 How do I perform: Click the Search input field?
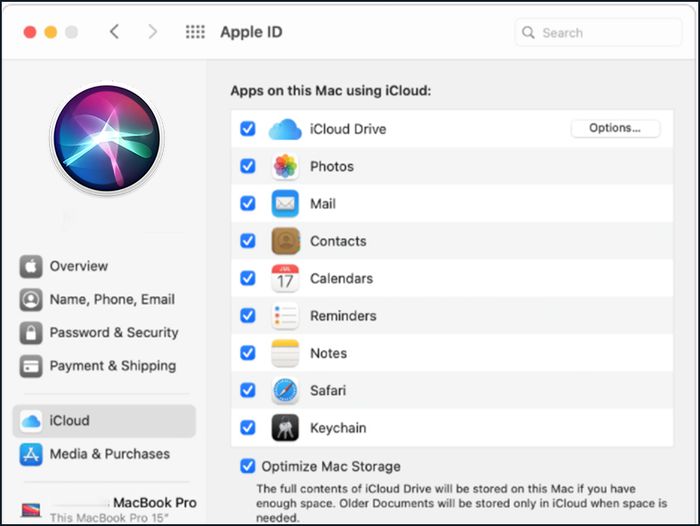coord(598,32)
